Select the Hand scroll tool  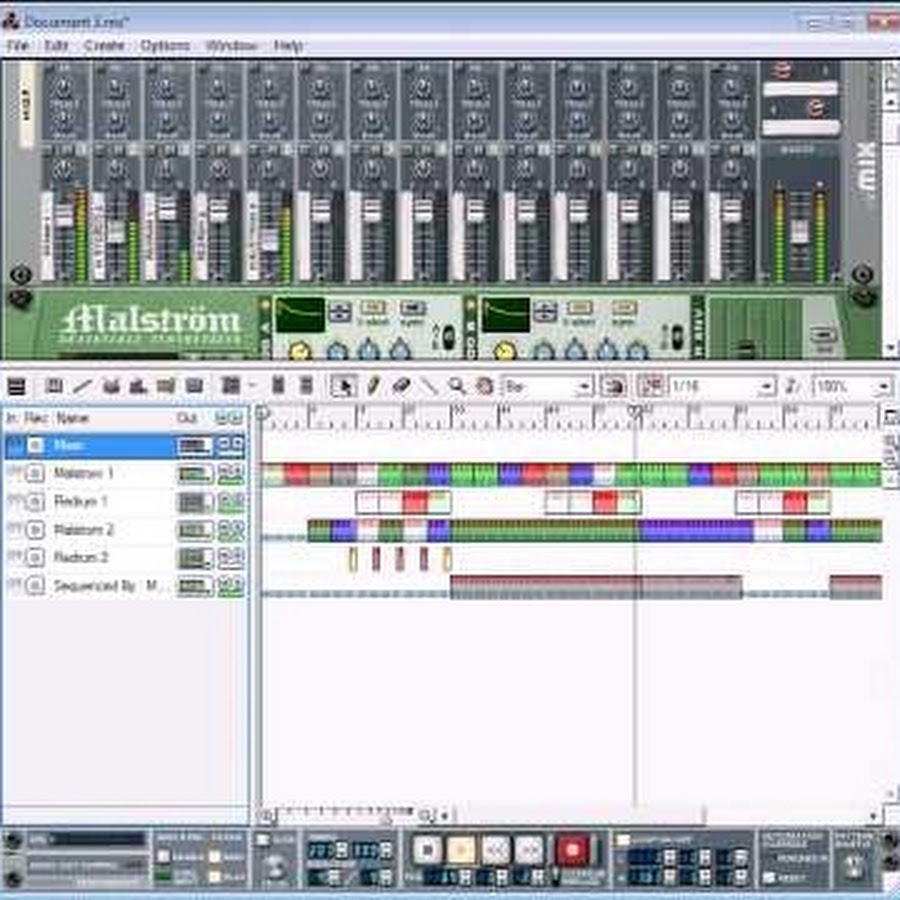pyautogui.click(x=485, y=386)
